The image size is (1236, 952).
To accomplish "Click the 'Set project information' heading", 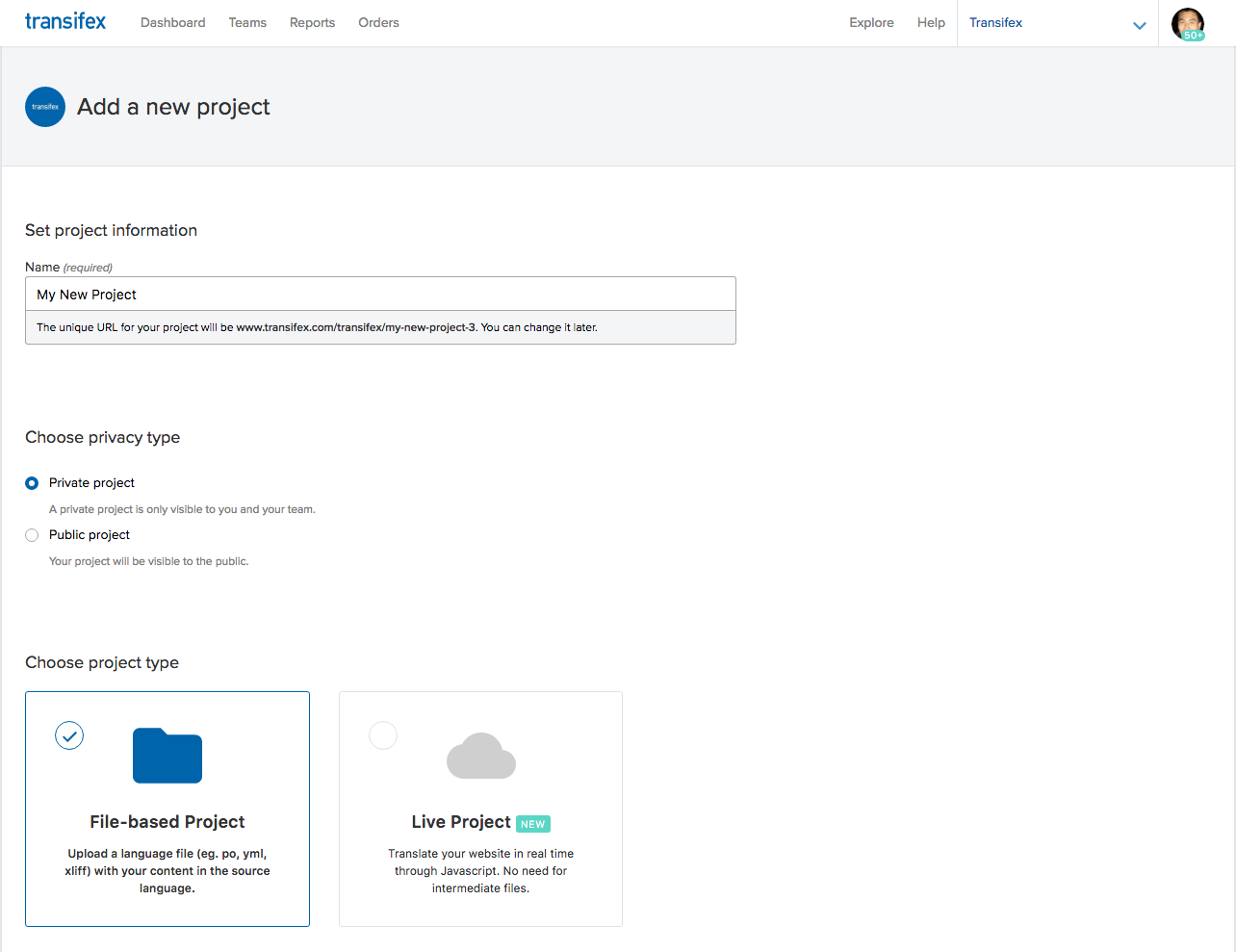I will [111, 230].
